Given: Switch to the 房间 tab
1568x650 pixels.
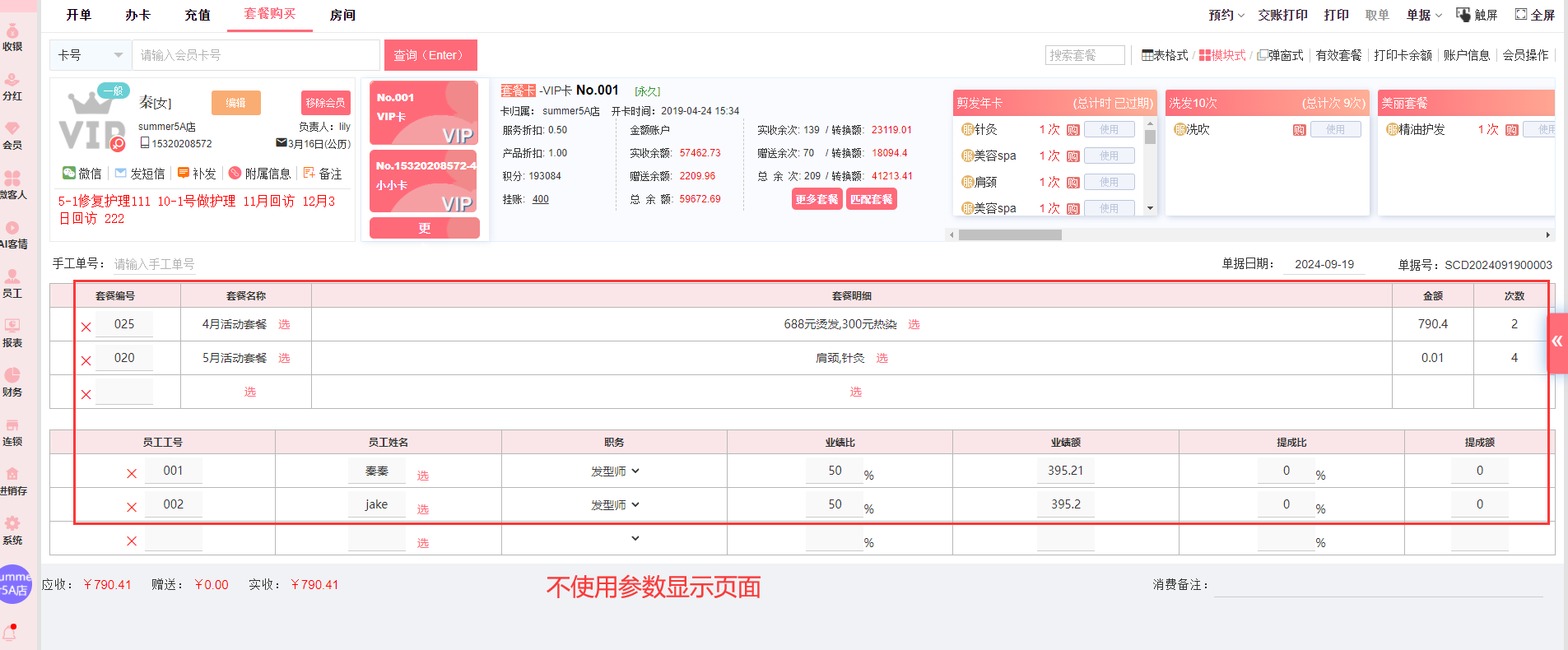Looking at the screenshot, I should coord(342,15).
